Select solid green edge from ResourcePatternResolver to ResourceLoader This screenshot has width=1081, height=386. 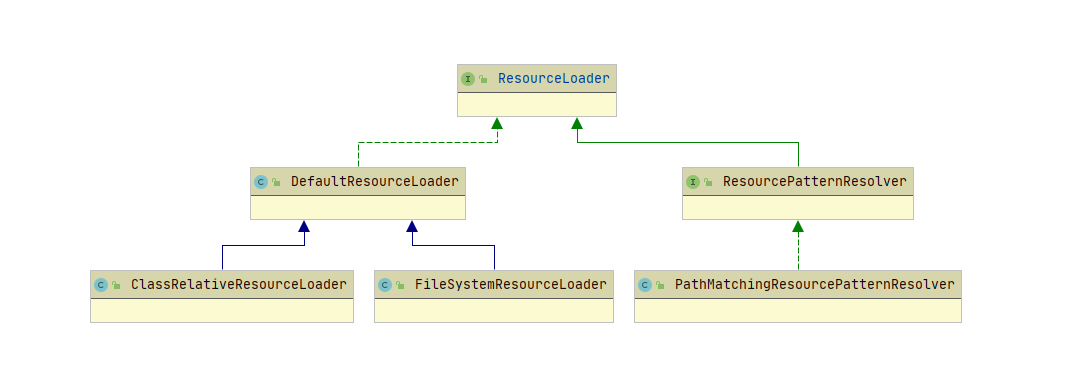point(689,143)
